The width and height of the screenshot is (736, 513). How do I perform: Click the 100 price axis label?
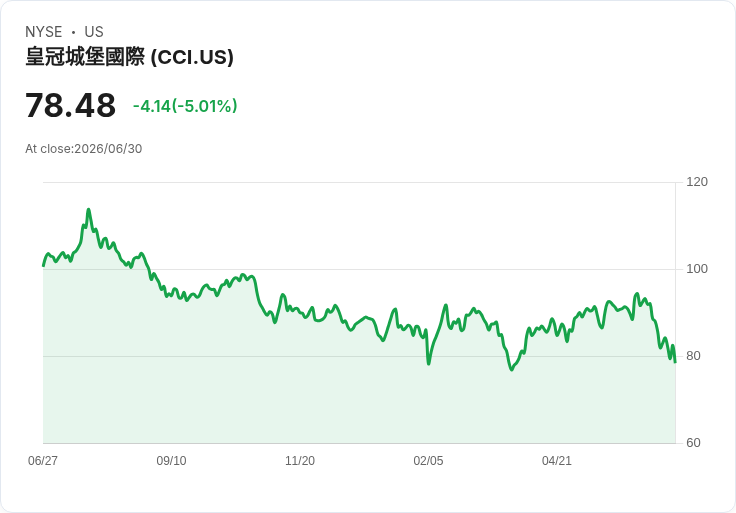click(x=697, y=269)
